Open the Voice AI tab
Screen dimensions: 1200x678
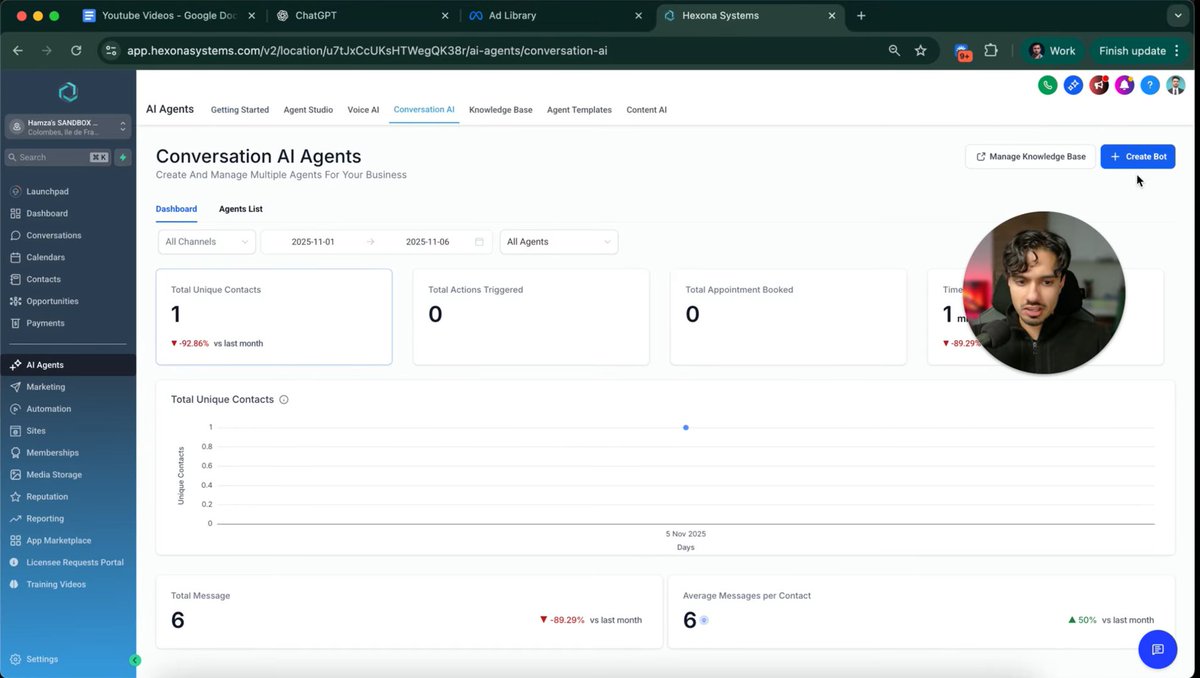point(363,110)
